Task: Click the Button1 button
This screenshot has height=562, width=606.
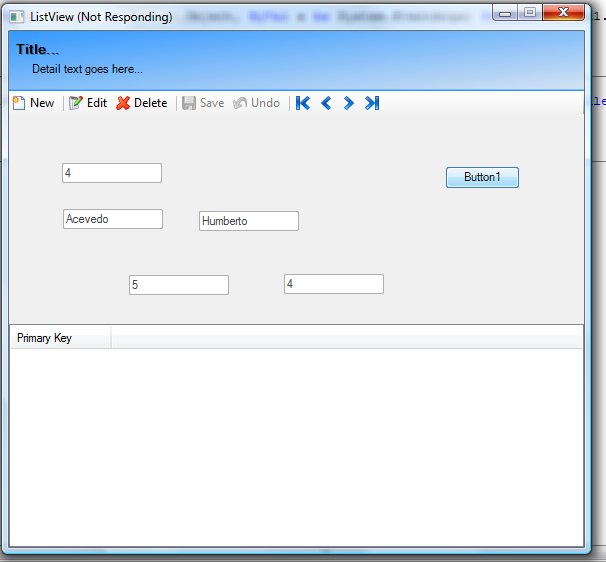Action: point(482,177)
